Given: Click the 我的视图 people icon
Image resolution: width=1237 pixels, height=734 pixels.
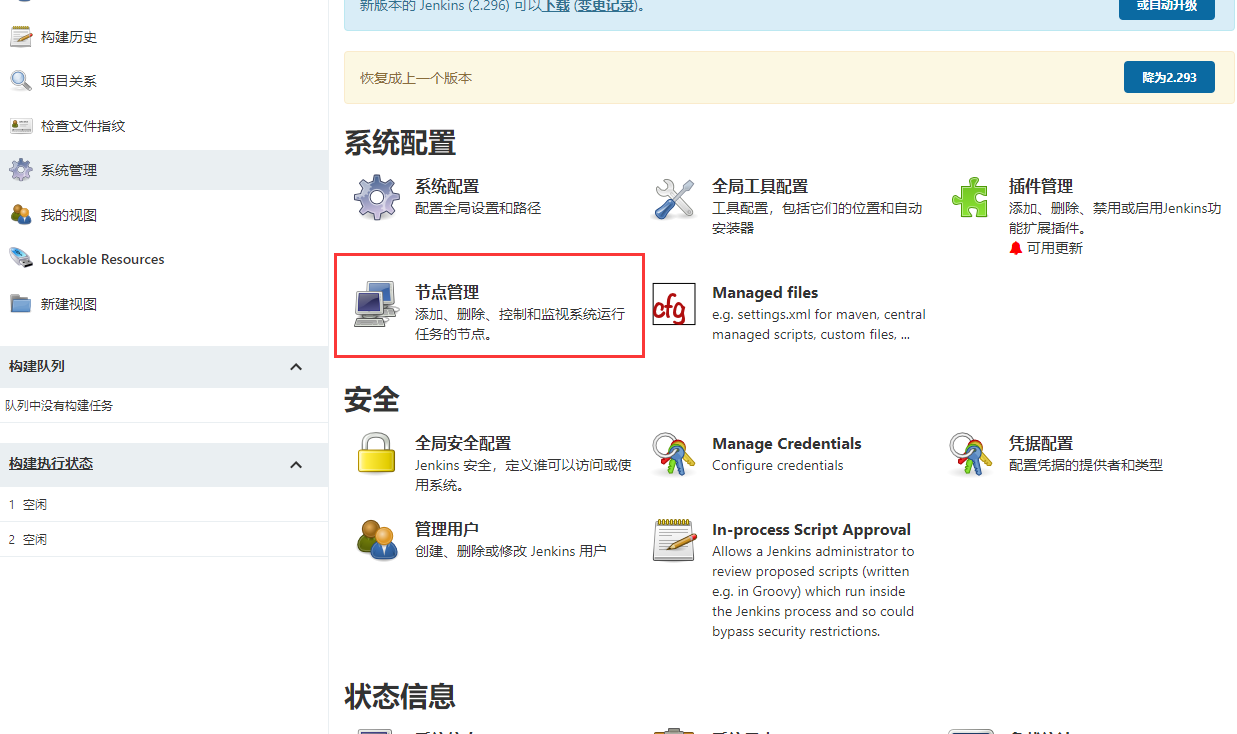Looking at the screenshot, I should (x=21, y=215).
